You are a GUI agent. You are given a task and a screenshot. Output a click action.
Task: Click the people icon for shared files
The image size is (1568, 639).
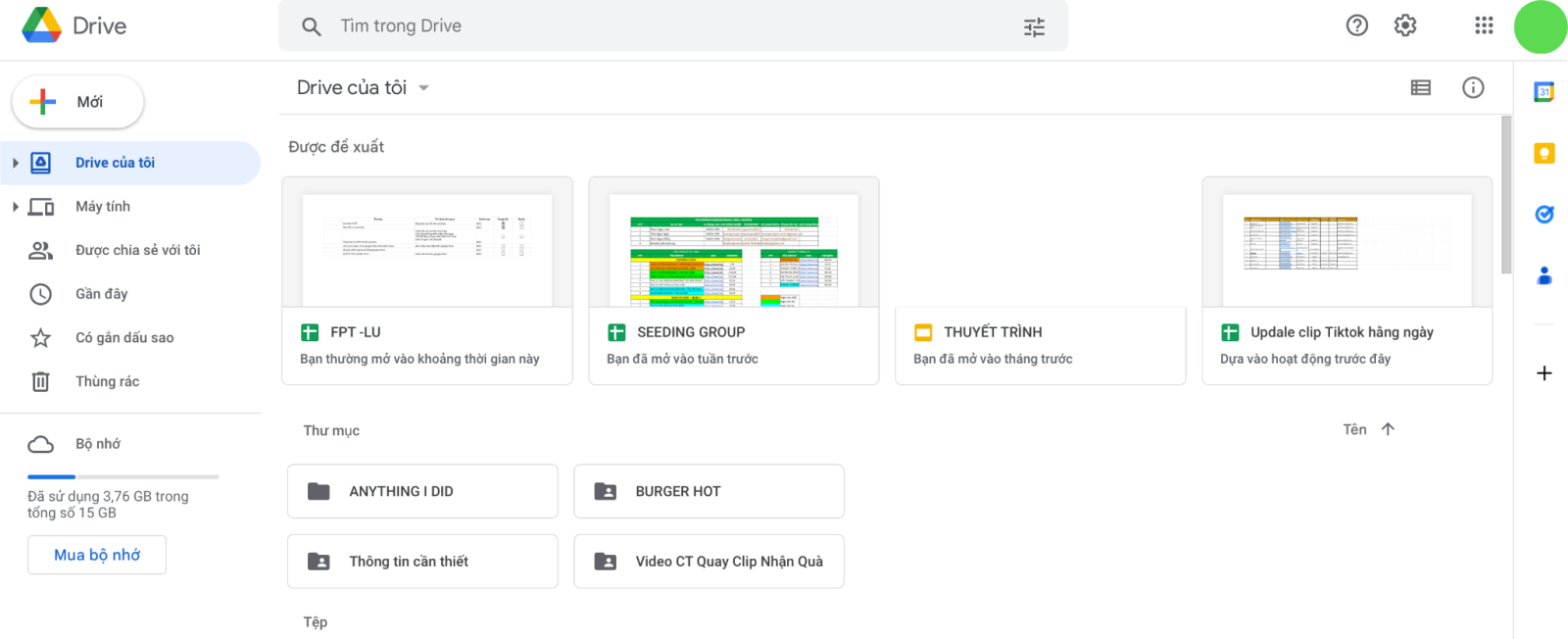40,251
